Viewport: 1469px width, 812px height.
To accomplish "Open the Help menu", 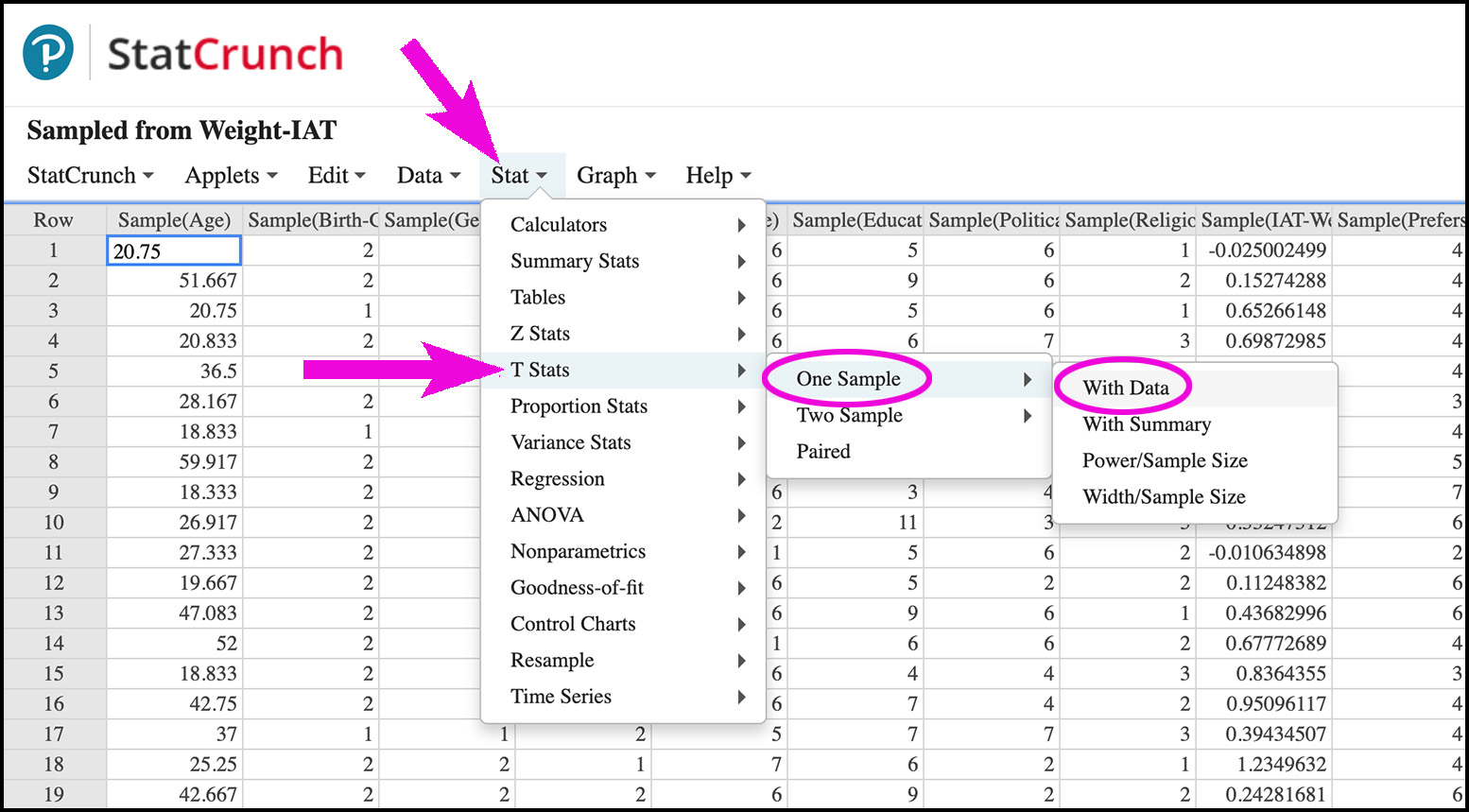I will coord(718,176).
